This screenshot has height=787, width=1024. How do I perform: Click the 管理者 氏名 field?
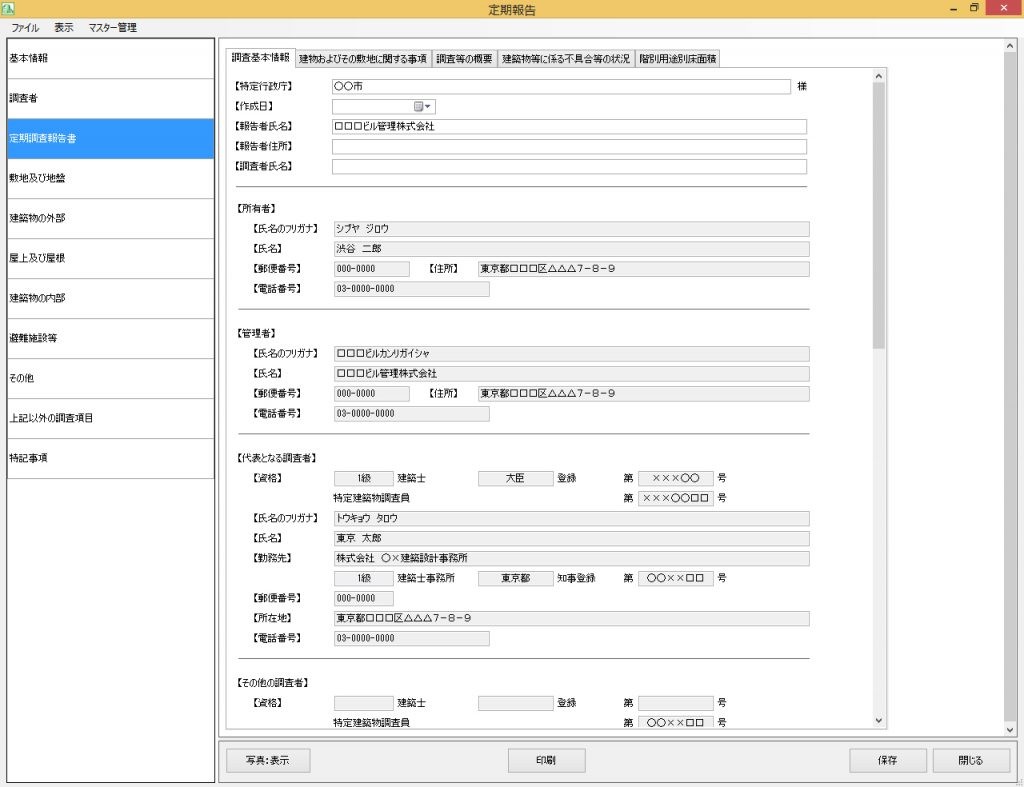571,374
